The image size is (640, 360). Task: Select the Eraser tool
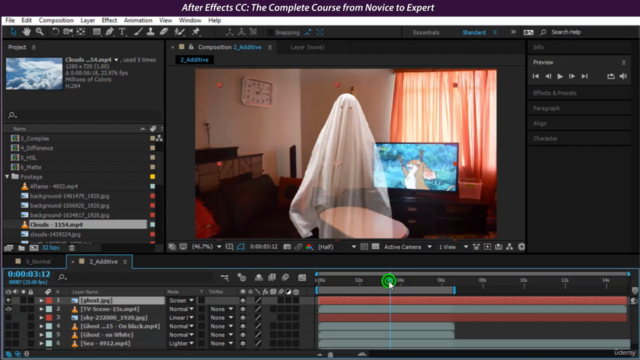click(164, 32)
